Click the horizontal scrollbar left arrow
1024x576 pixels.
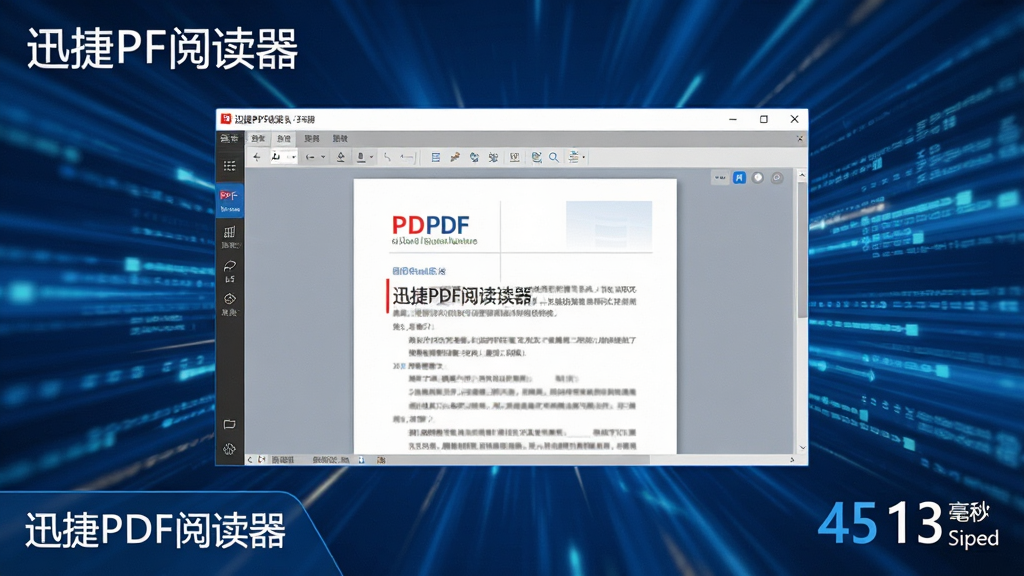pos(249,460)
